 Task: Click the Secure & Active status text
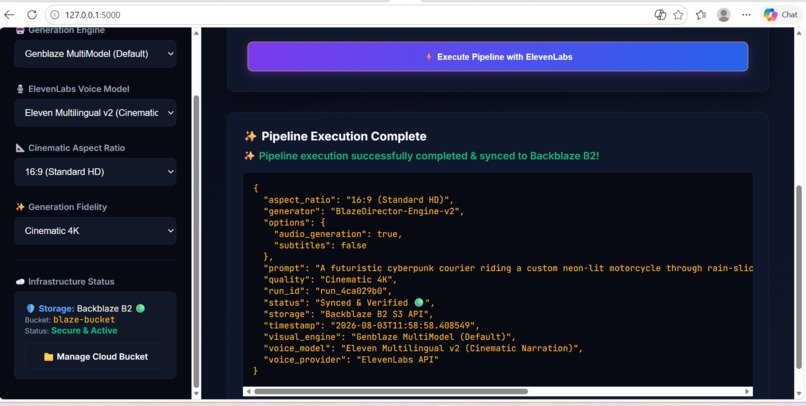pyautogui.click(x=84, y=330)
